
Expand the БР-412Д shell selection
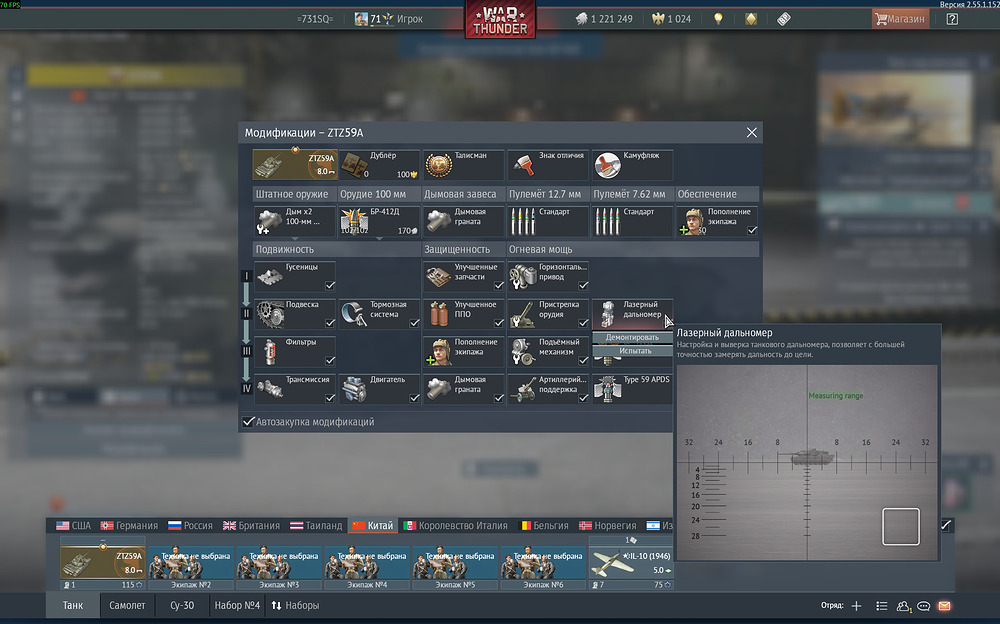pyautogui.click(x=379, y=221)
